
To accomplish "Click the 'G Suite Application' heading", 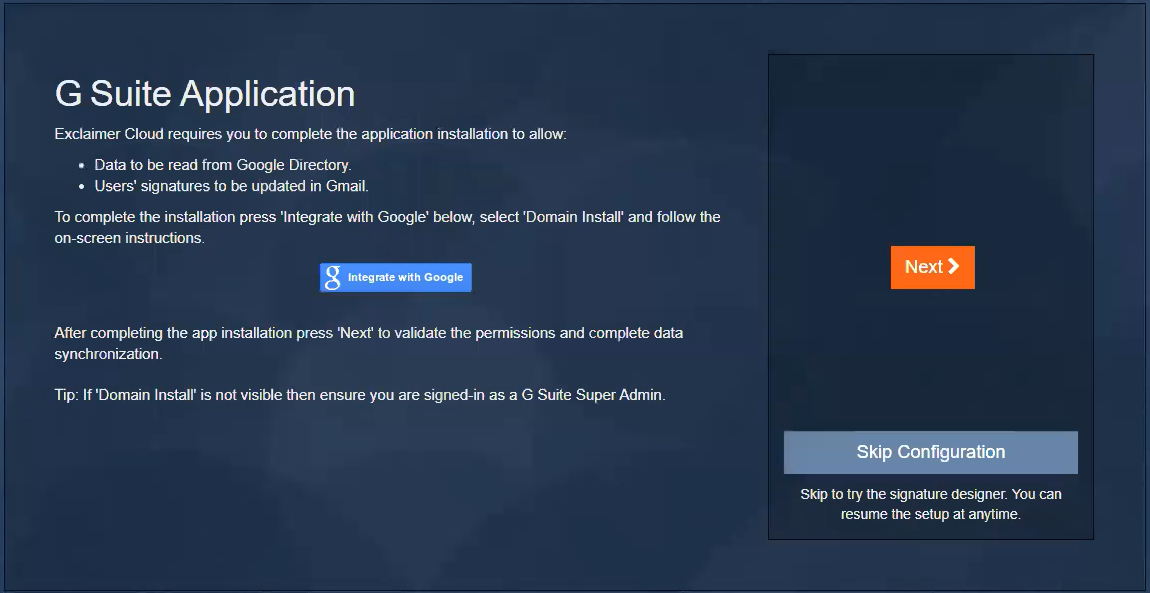I will click(205, 94).
